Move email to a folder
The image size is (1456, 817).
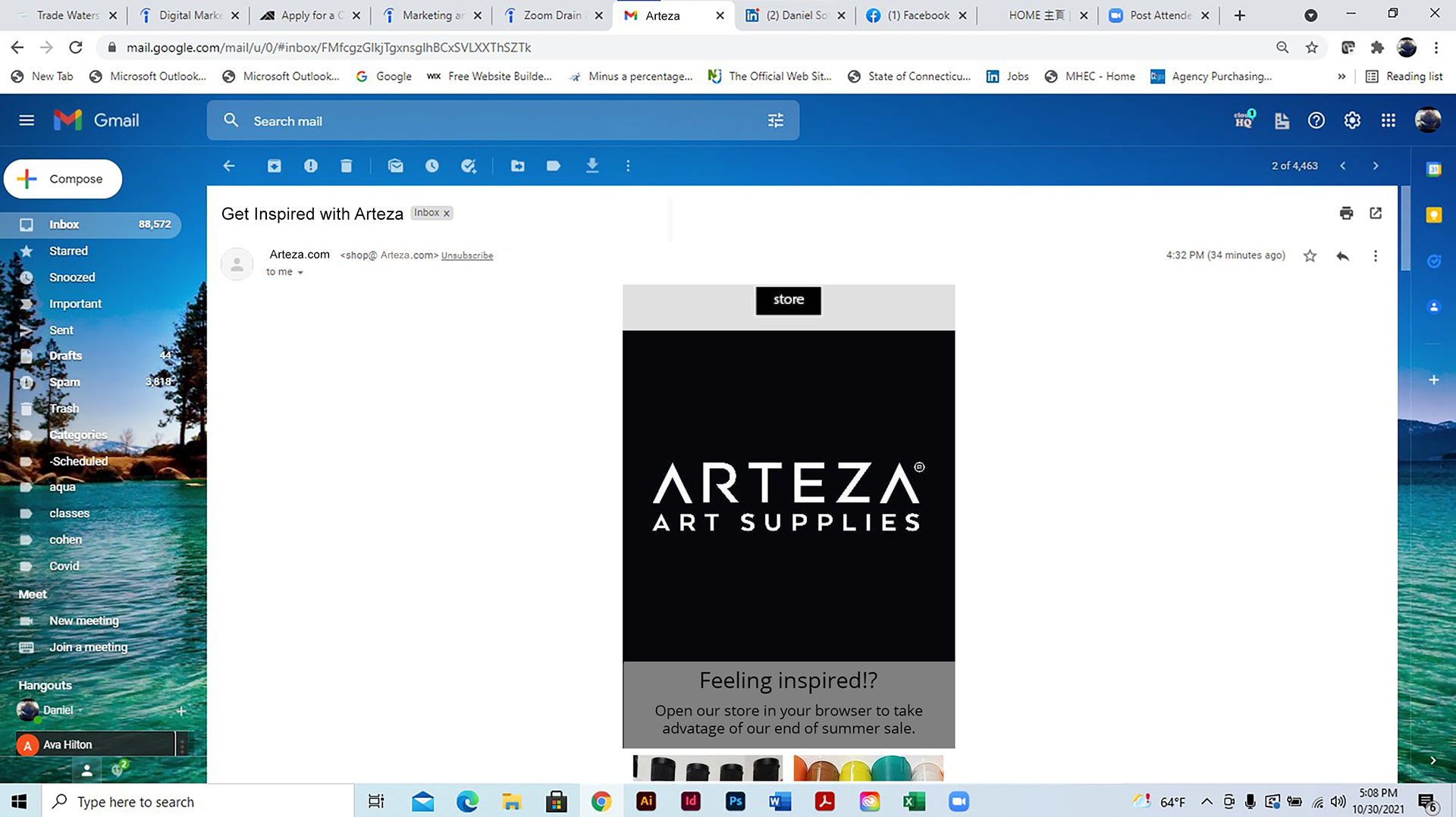[x=518, y=166]
